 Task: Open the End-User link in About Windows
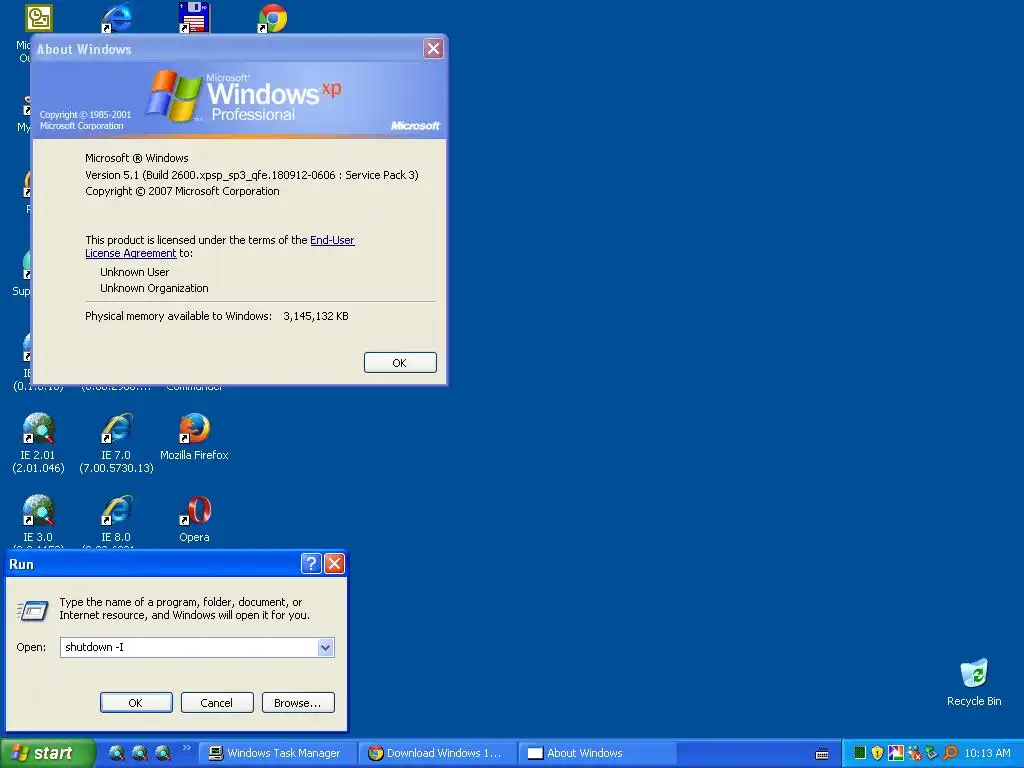click(x=332, y=240)
